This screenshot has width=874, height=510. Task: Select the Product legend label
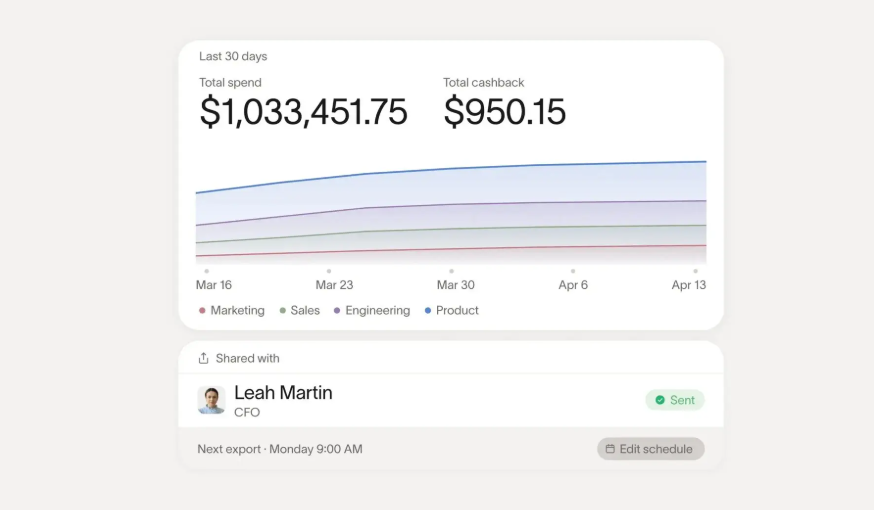coord(457,310)
